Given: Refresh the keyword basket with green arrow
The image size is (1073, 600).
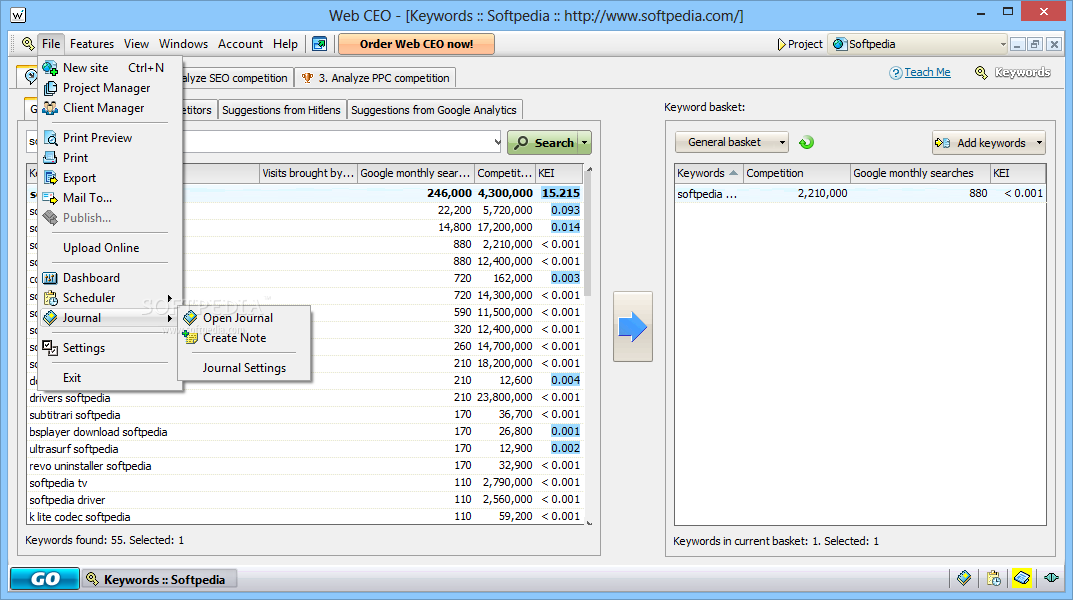Looking at the screenshot, I should point(807,142).
